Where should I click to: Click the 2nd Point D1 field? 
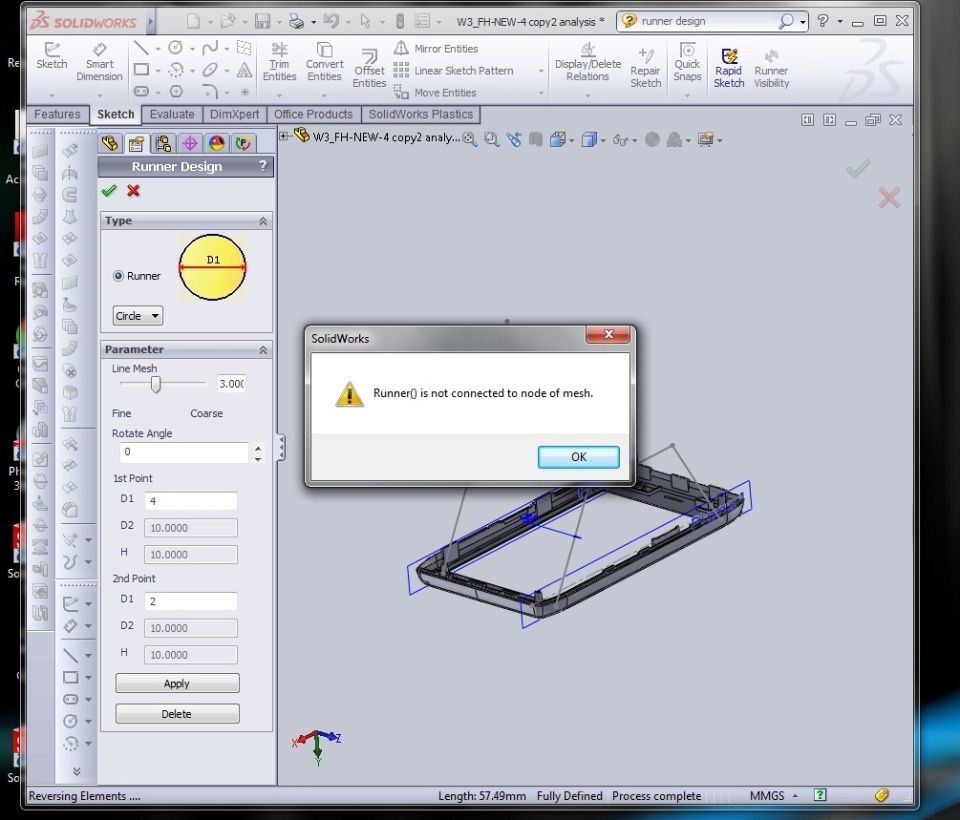pos(190,601)
